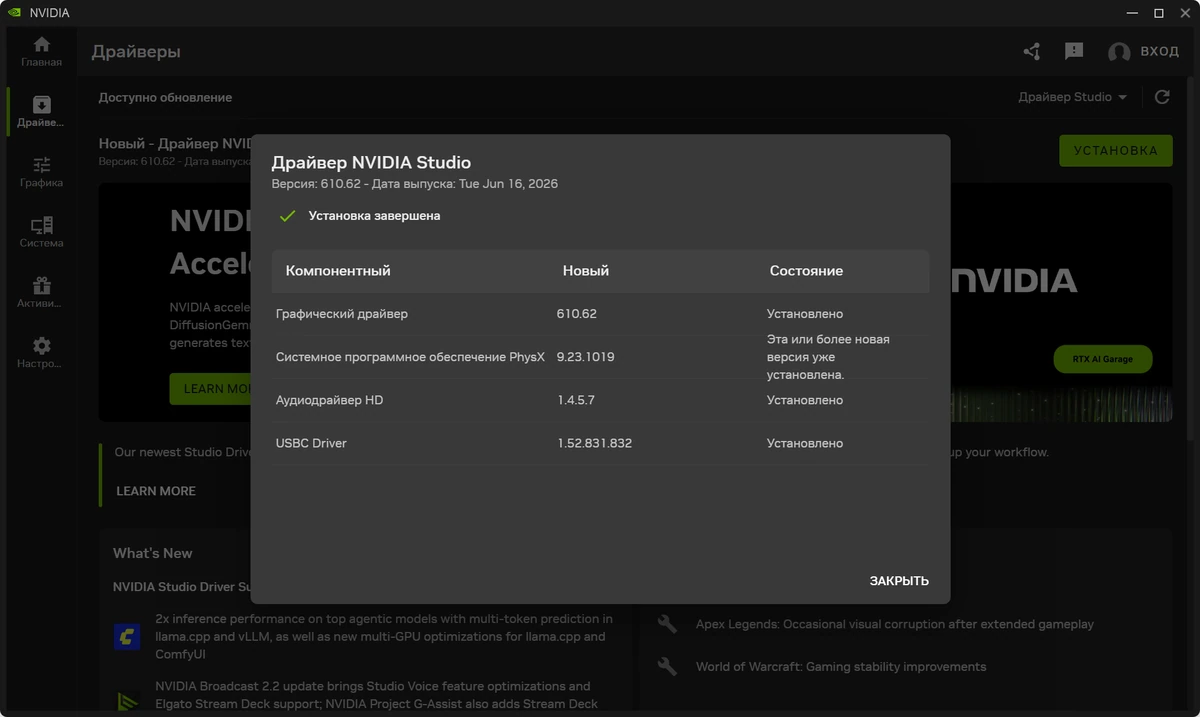Click World of Warcraft stability entry
Image resolution: width=1200 pixels, height=717 pixels.
tap(841, 666)
